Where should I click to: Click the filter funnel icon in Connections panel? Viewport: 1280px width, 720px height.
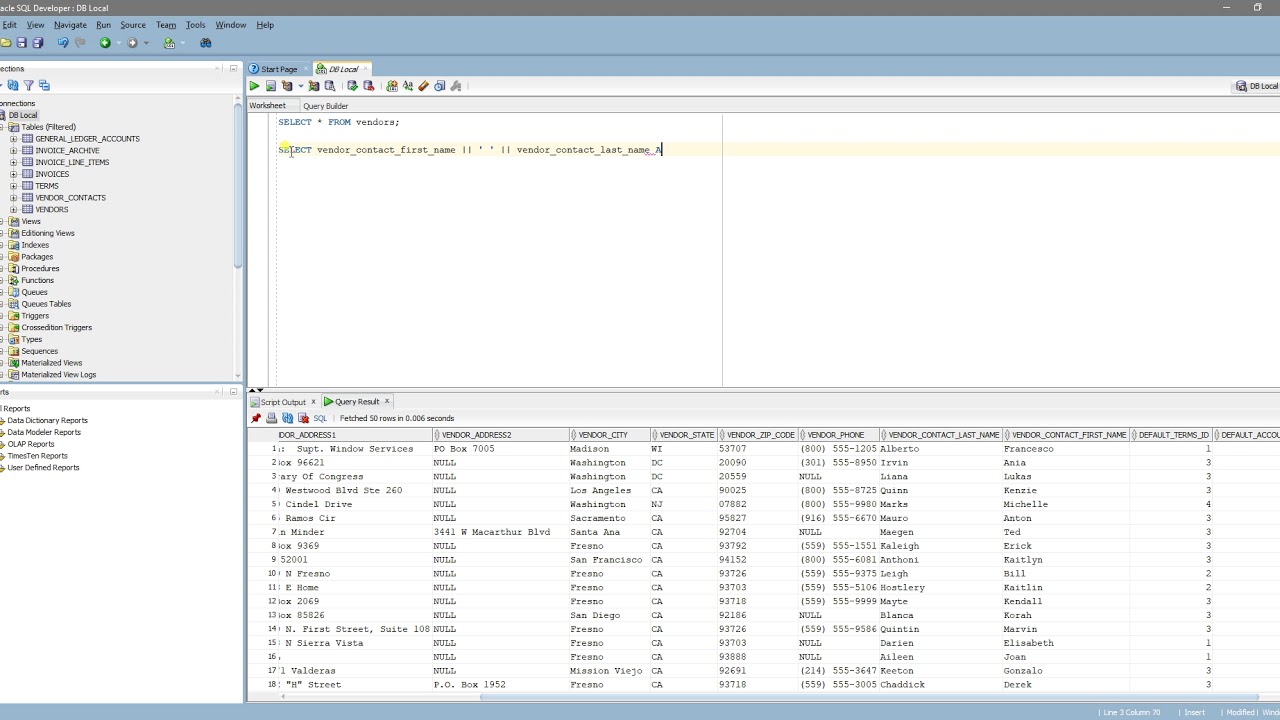click(28, 86)
